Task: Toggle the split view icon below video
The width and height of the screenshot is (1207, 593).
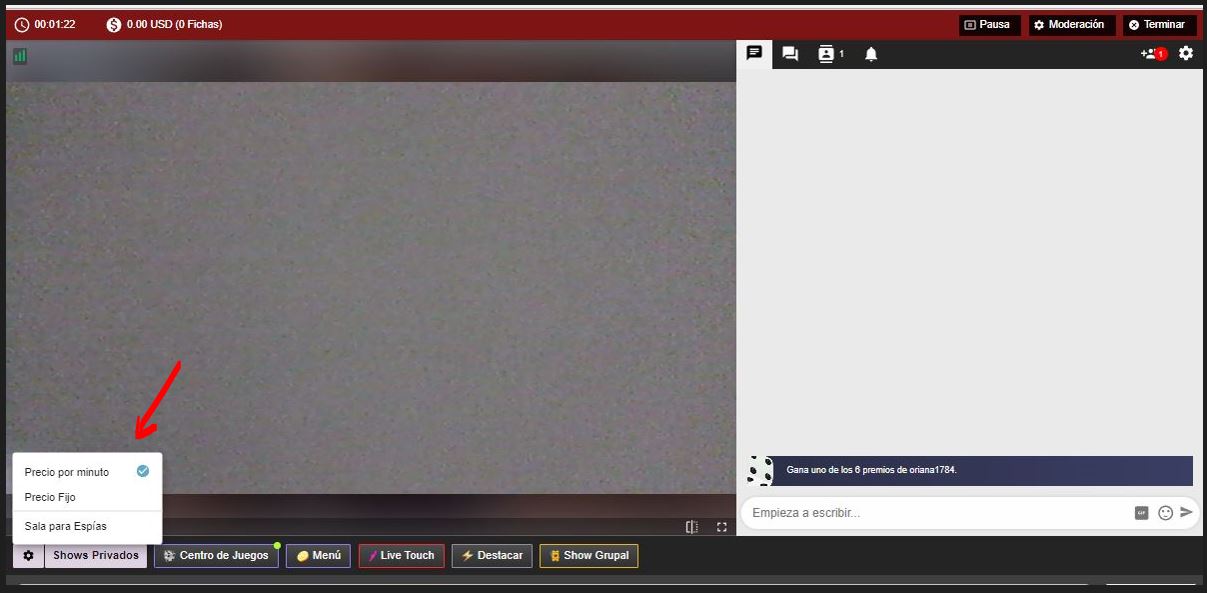Action: pyautogui.click(x=692, y=527)
